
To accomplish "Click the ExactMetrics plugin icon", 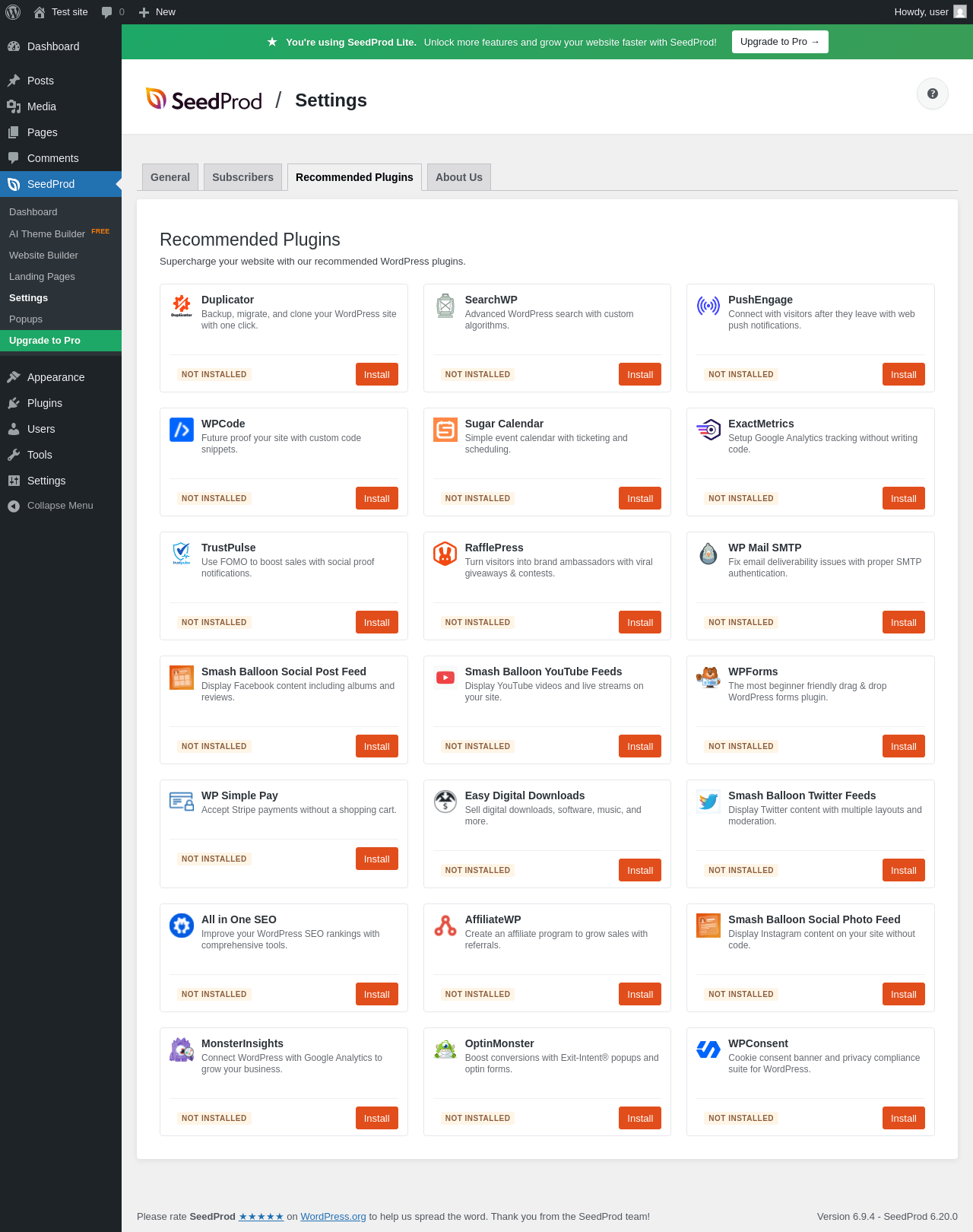I will click(708, 430).
